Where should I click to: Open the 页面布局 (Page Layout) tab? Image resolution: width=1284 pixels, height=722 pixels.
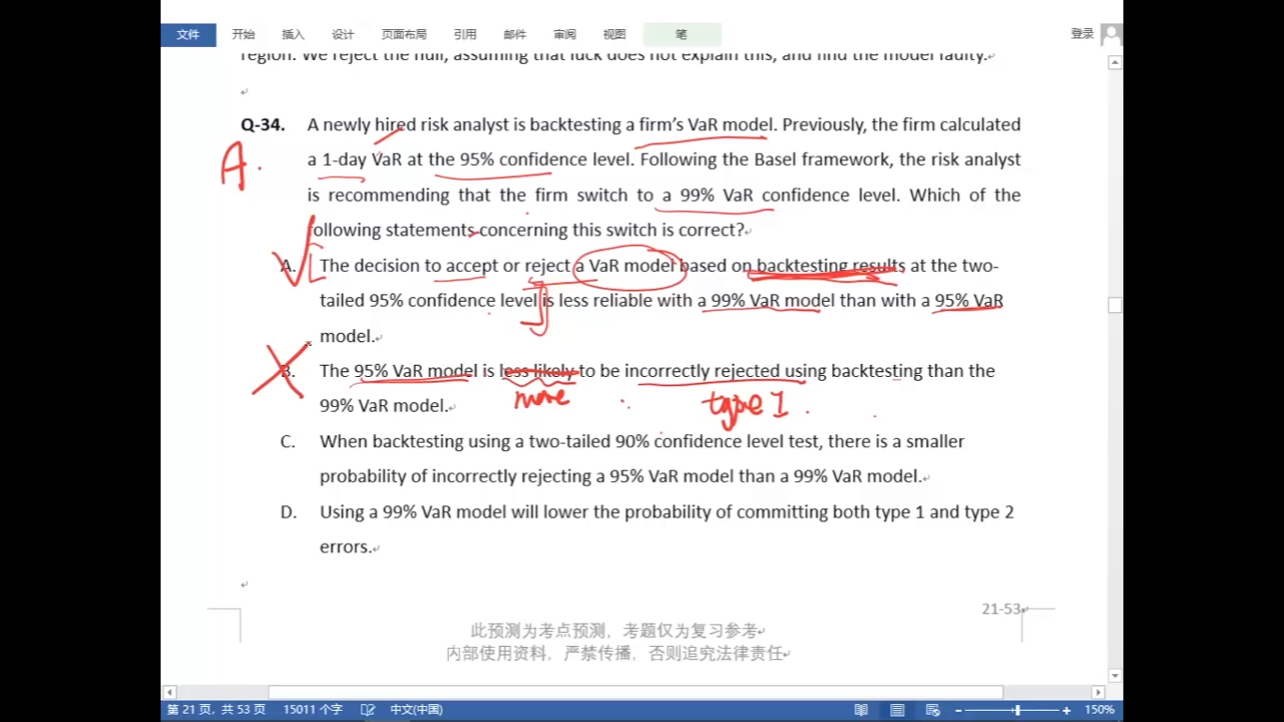click(x=403, y=35)
